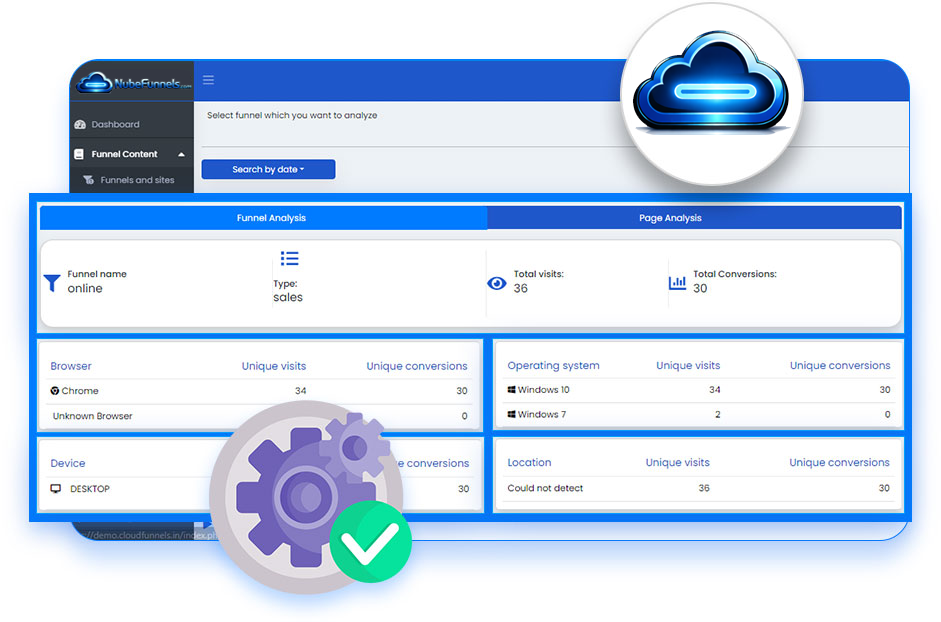This screenshot has width=941, height=622.
Task: Click the Chrome browser icon
Action: tap(55, 390)
